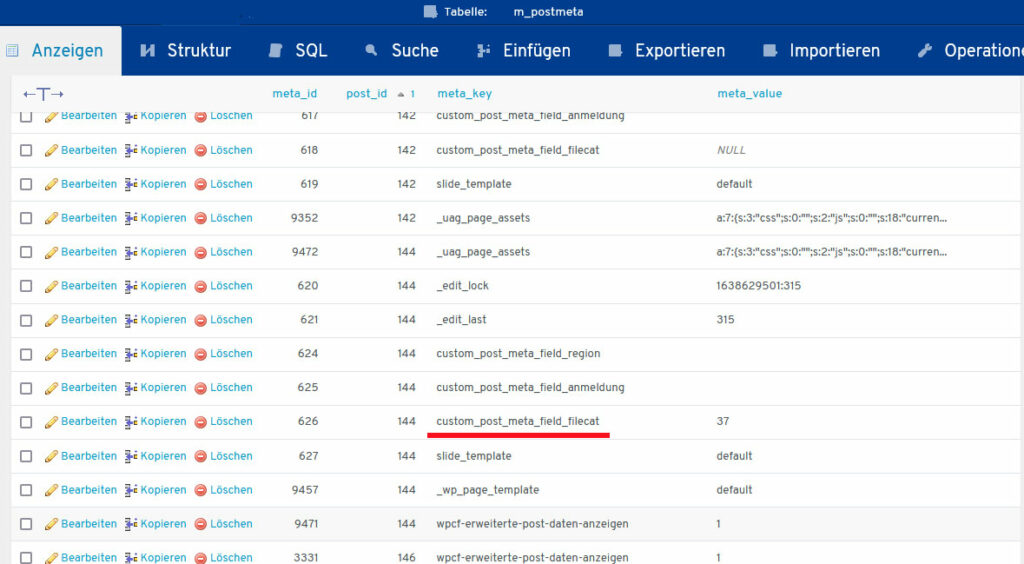Select checkbox for row meta_id 620
The width and height of the screenshot is (1024, 564).
(26, 286)
